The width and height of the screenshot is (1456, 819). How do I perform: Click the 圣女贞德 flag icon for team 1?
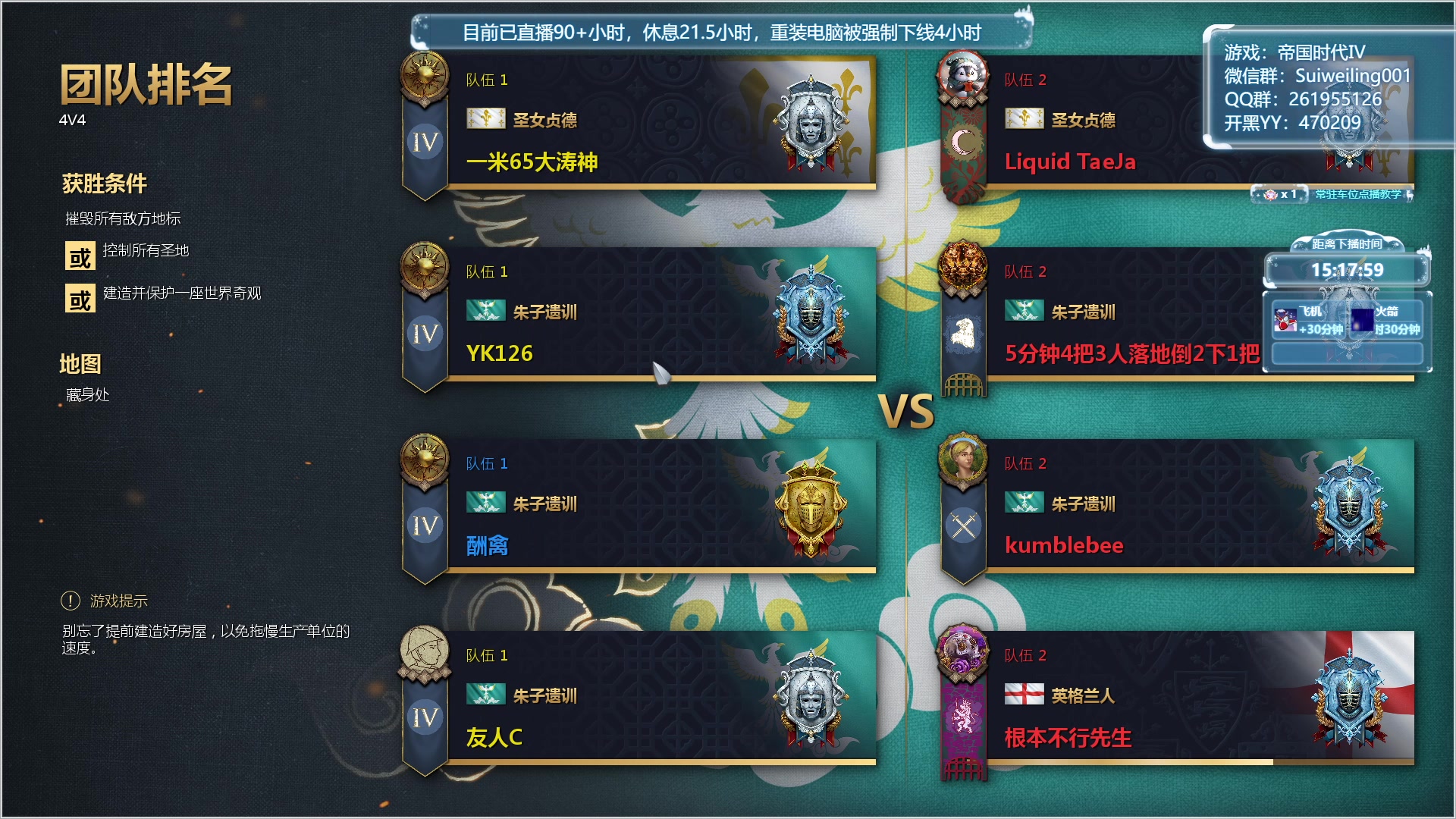[485, 118]
